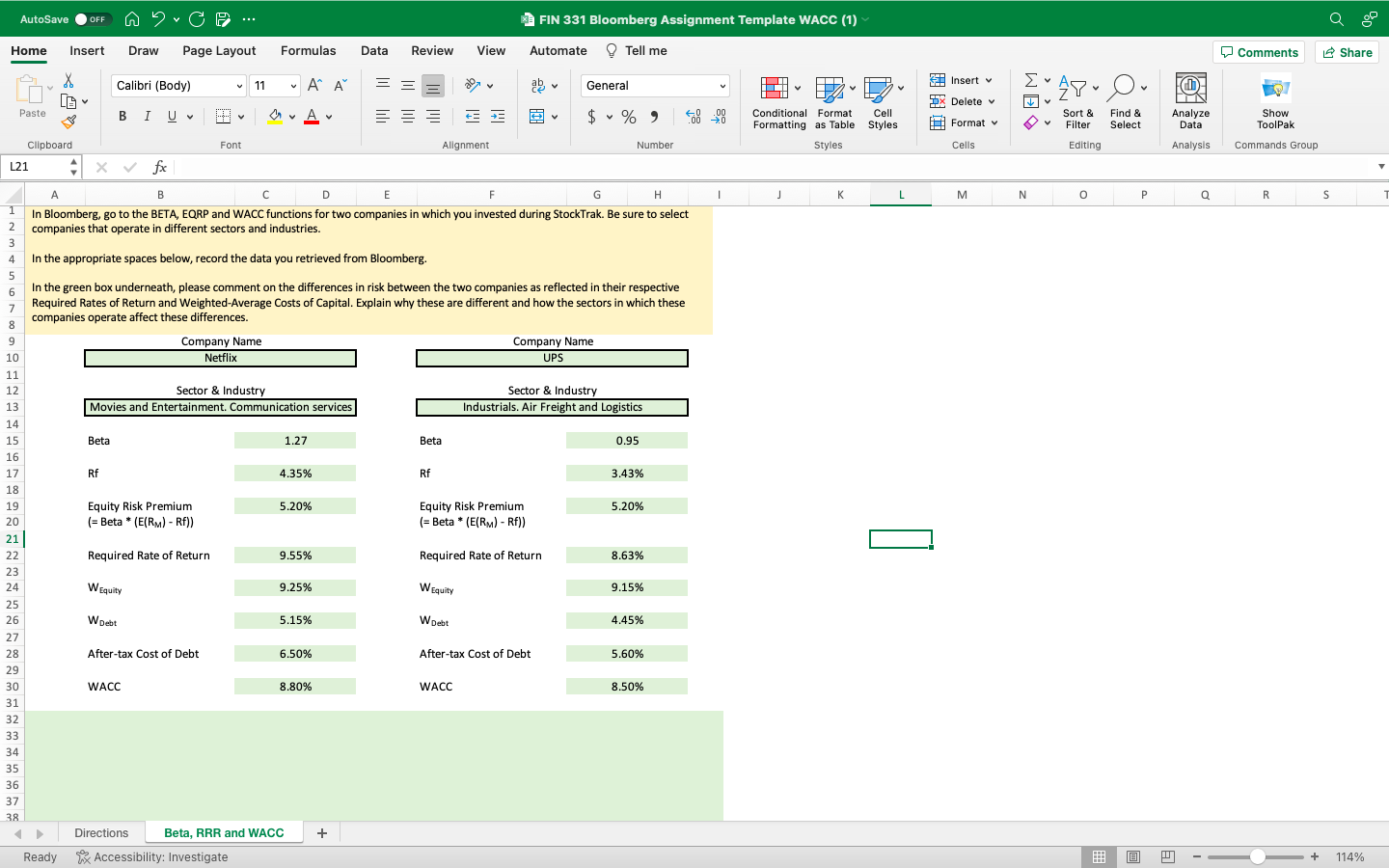Apply the red font color A

coord(312,117)
